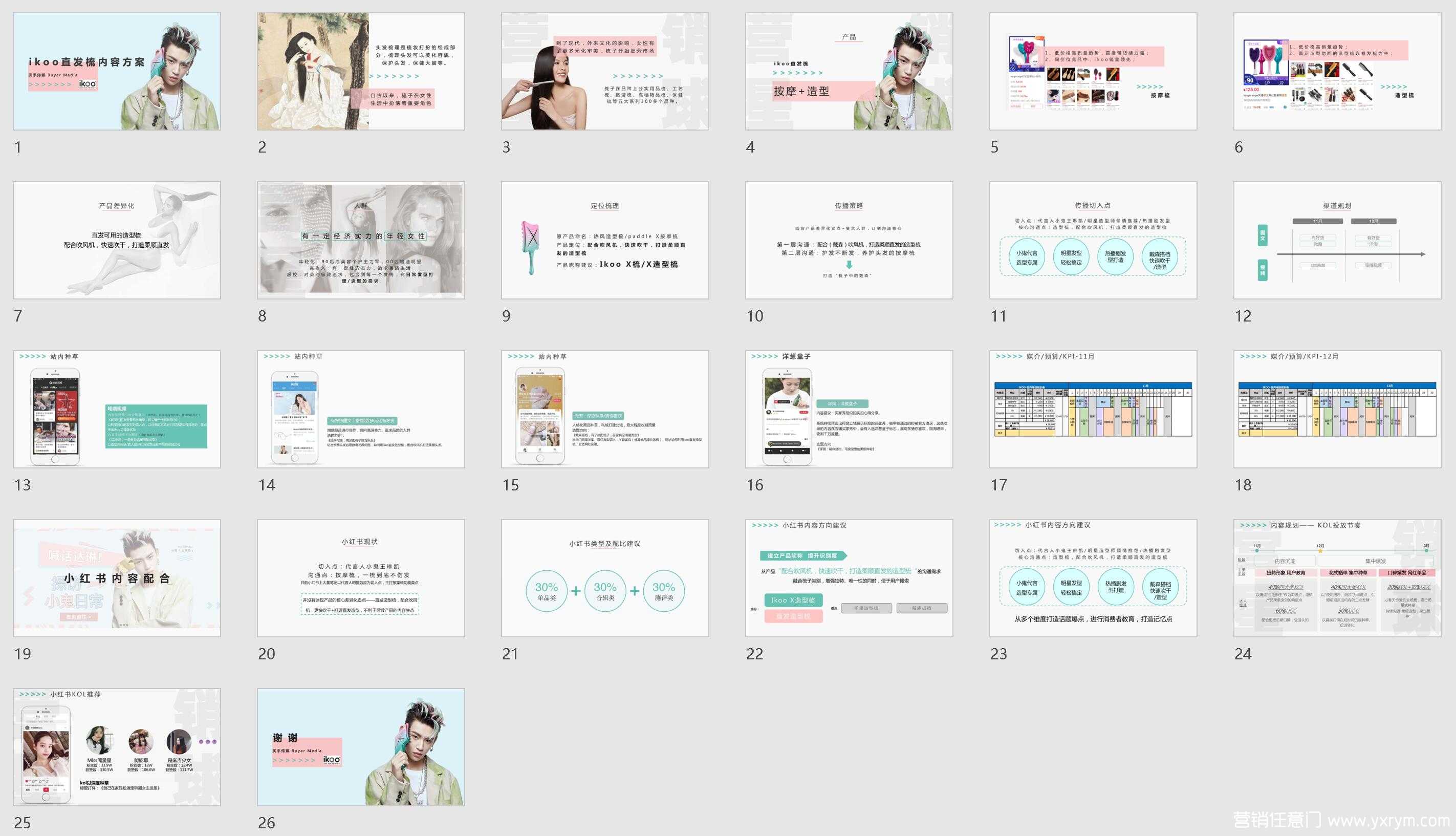Select slide 5 labeled 按摩梳

click(x=1093, y=71)
